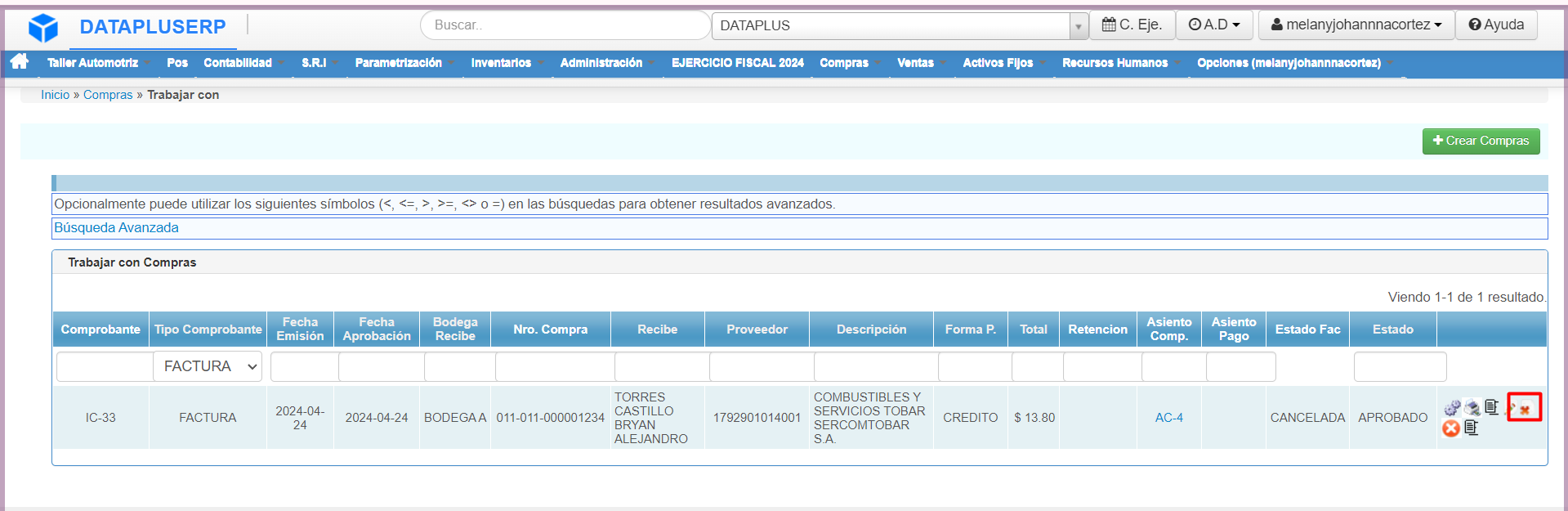Screen dimensions: 1568x511
Task: Select the CANCELADA status cell
Action: [1307, 418]
